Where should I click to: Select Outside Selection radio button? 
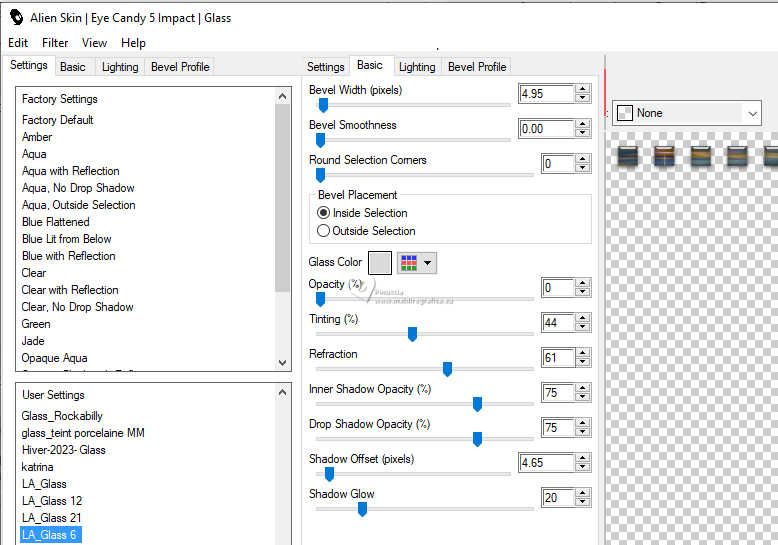(x=323, y=231)
